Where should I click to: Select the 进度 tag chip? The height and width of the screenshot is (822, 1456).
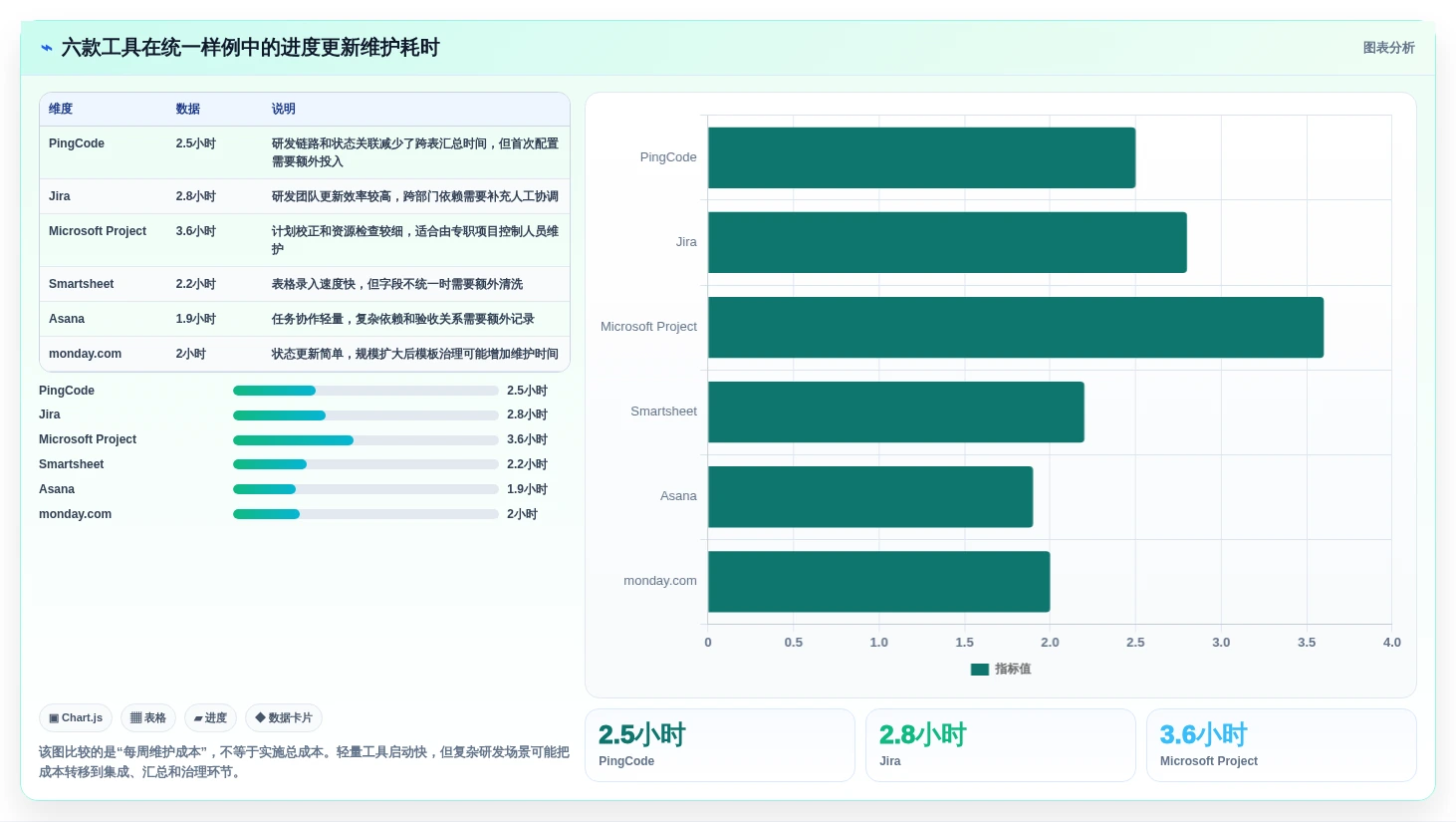click(x=210, y=717)
